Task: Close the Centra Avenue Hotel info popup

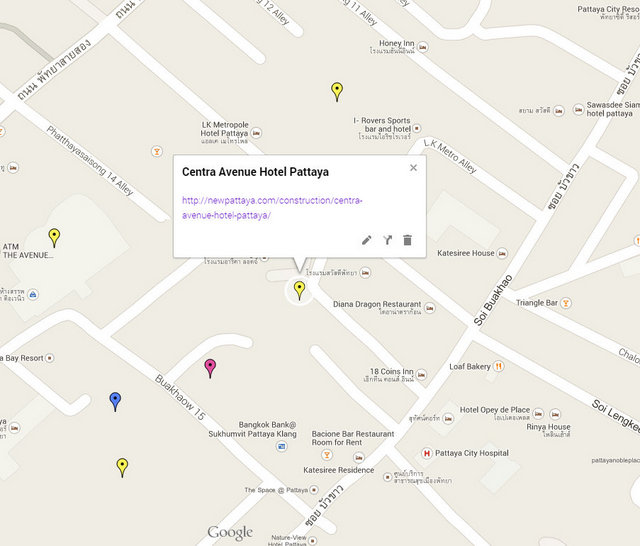Action: pyautogui.click(x=413, y=168)
